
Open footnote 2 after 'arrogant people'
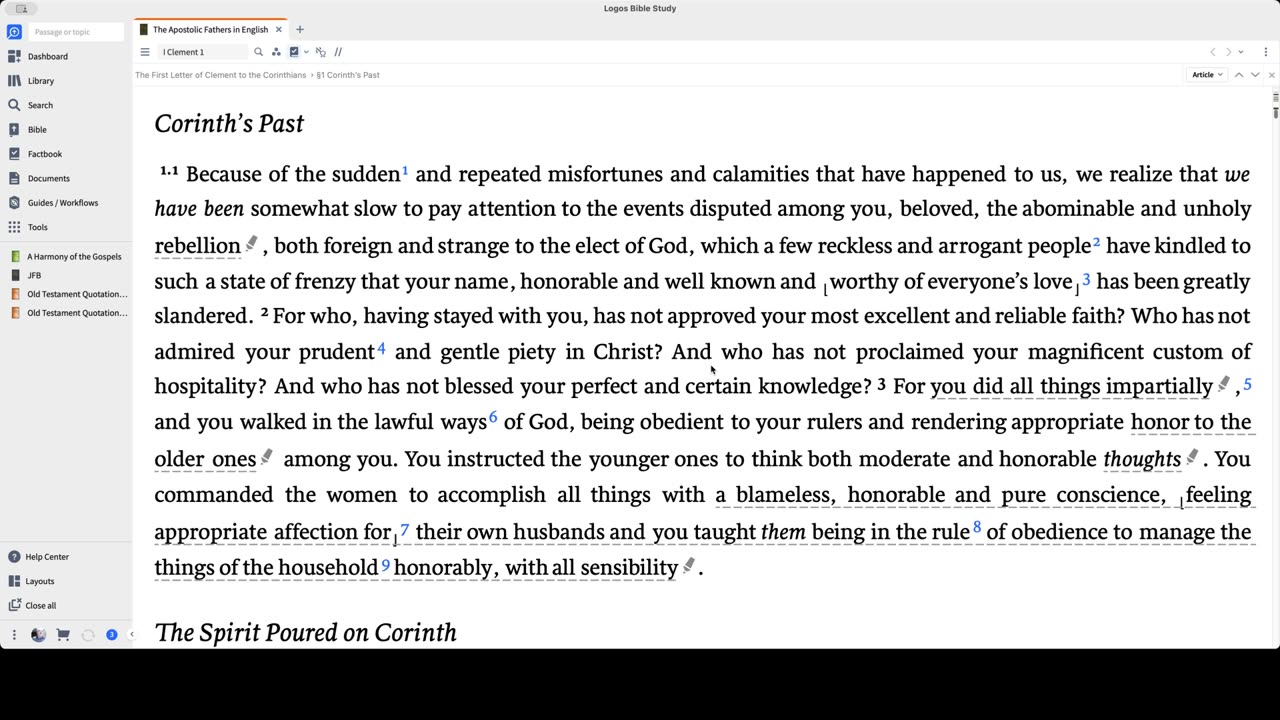1097,243
